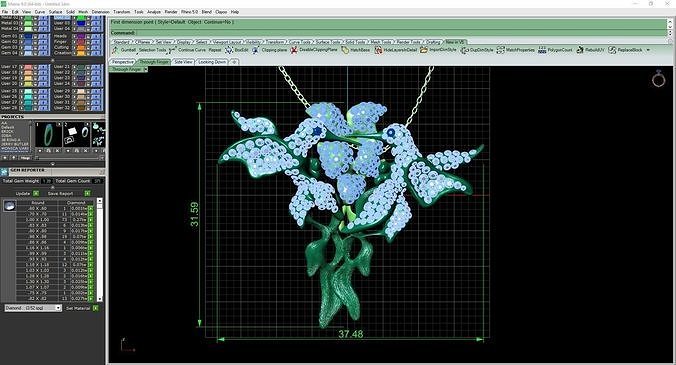Add a new viewport tab with plus
The height and width of the screenshot is (365, 676).
[x=234, y=62]
